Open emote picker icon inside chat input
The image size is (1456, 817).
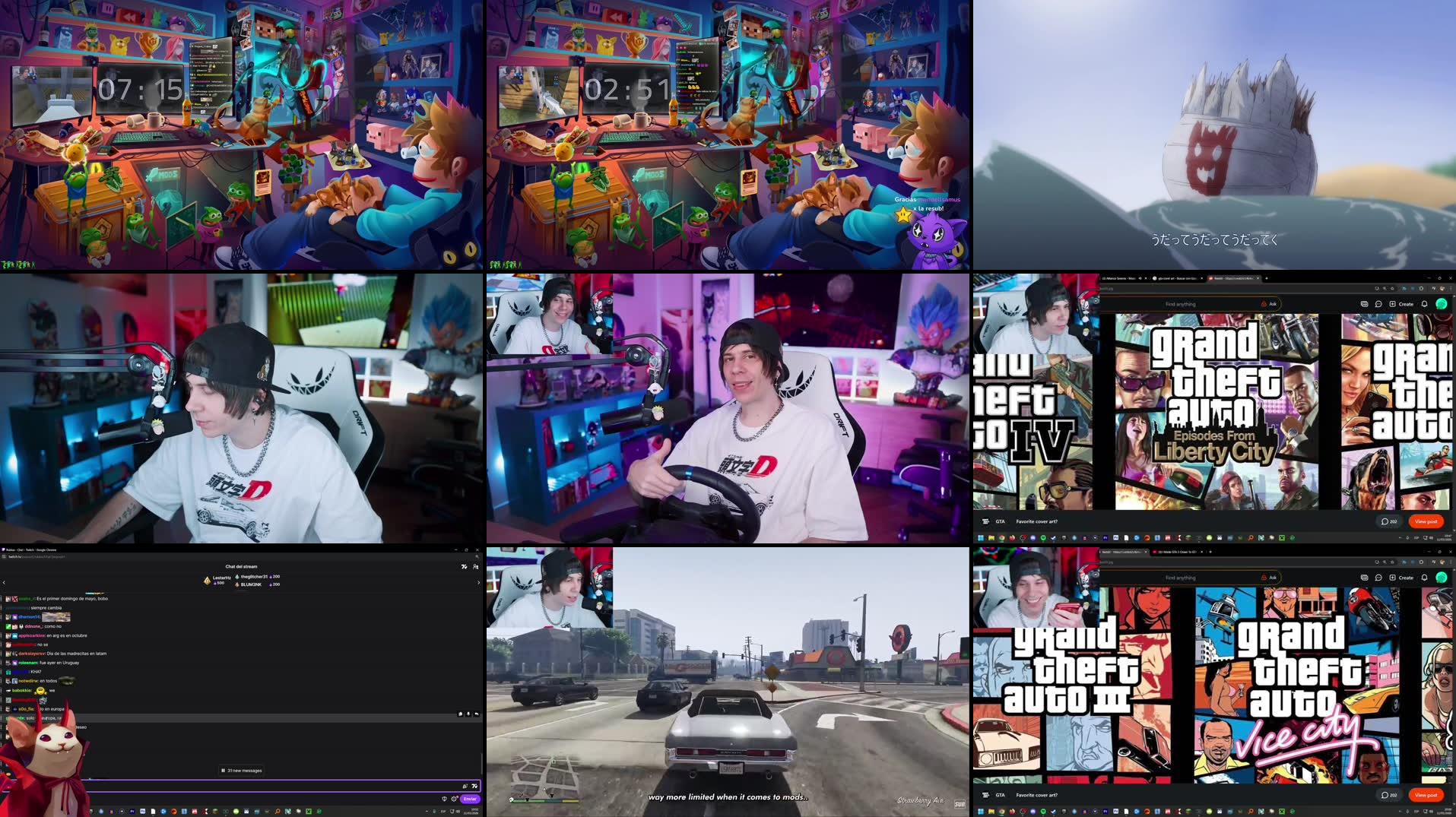point(474,786)
